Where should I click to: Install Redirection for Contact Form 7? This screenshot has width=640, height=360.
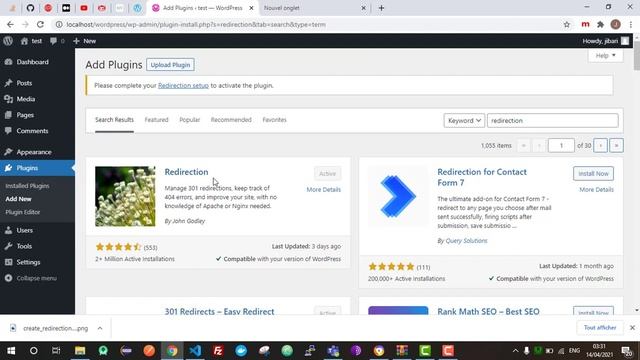pyautogui.click(x=593, y=173)
